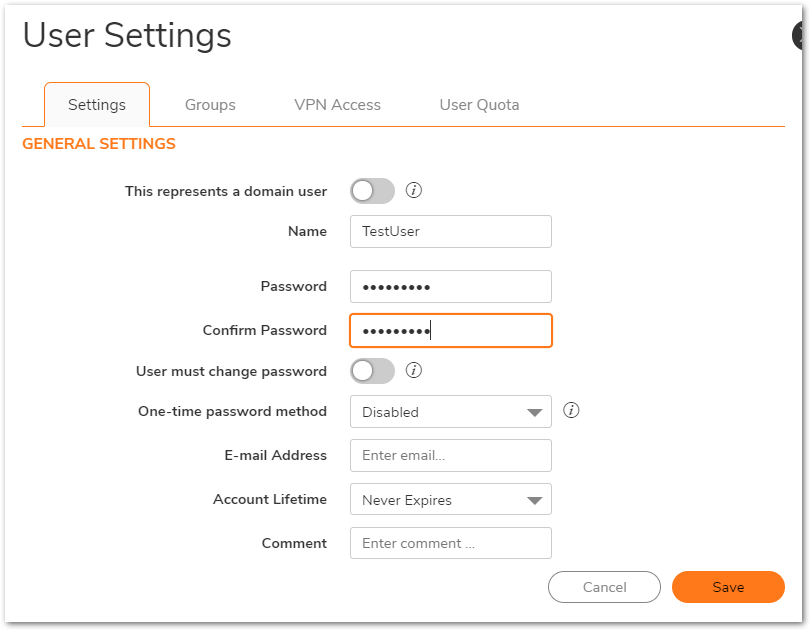Turn on 'User must change password' switch
811x631 pixels.
372,371
